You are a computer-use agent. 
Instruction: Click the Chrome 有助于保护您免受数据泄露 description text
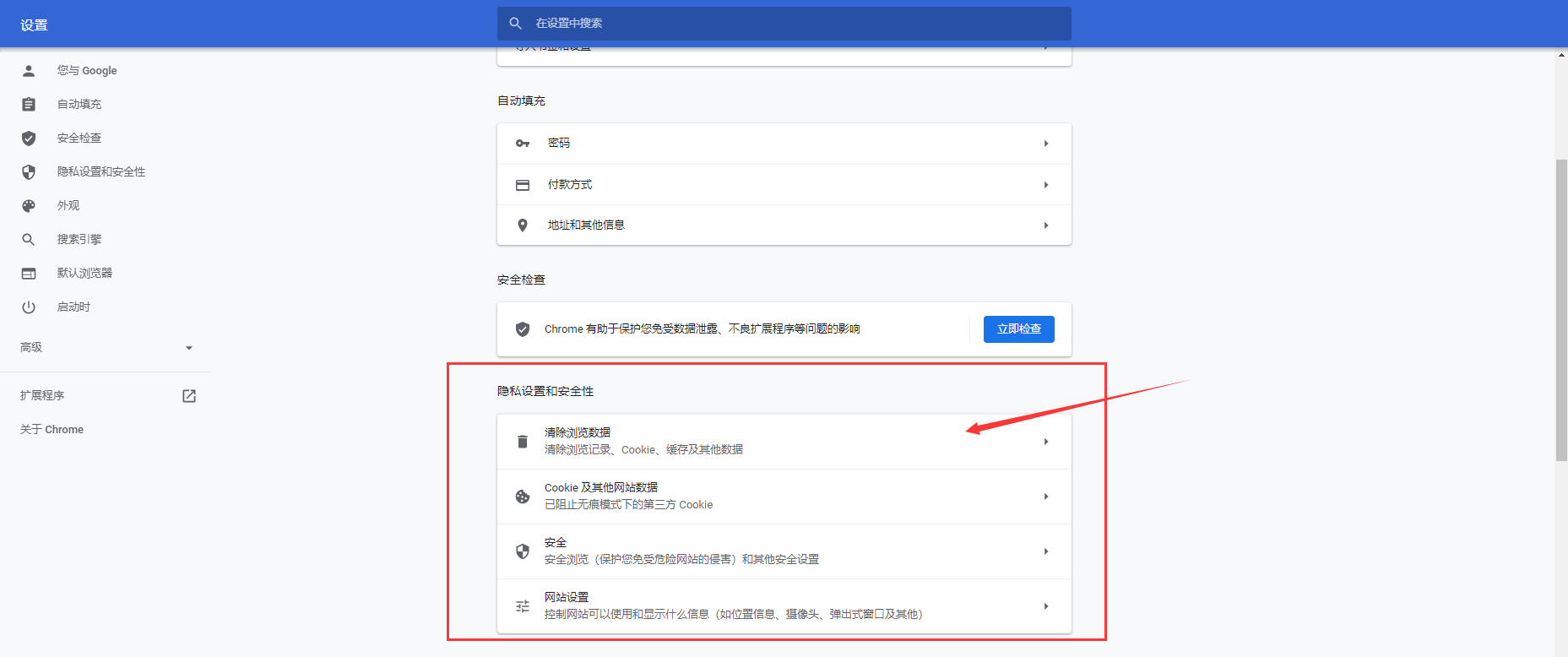point(702,329)
